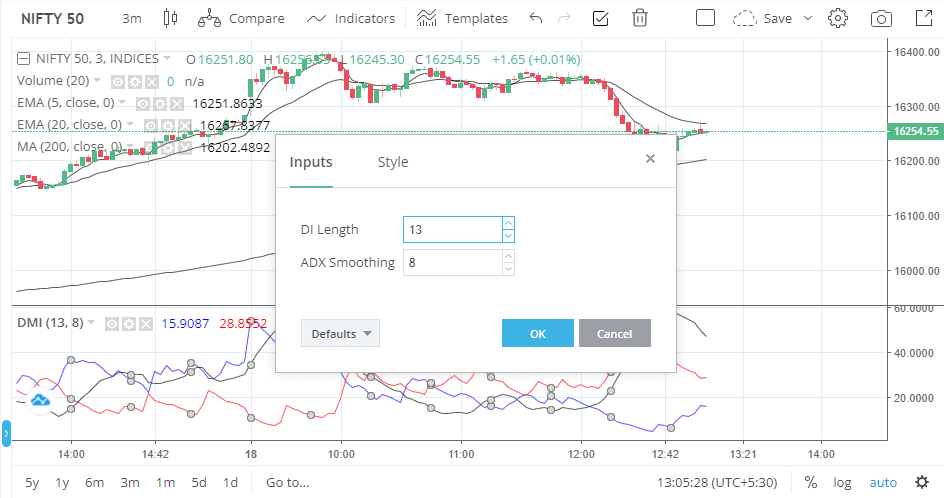Click the NIFTY 50 symbol name
Screen dimensions: 944x498
[52, 19]
